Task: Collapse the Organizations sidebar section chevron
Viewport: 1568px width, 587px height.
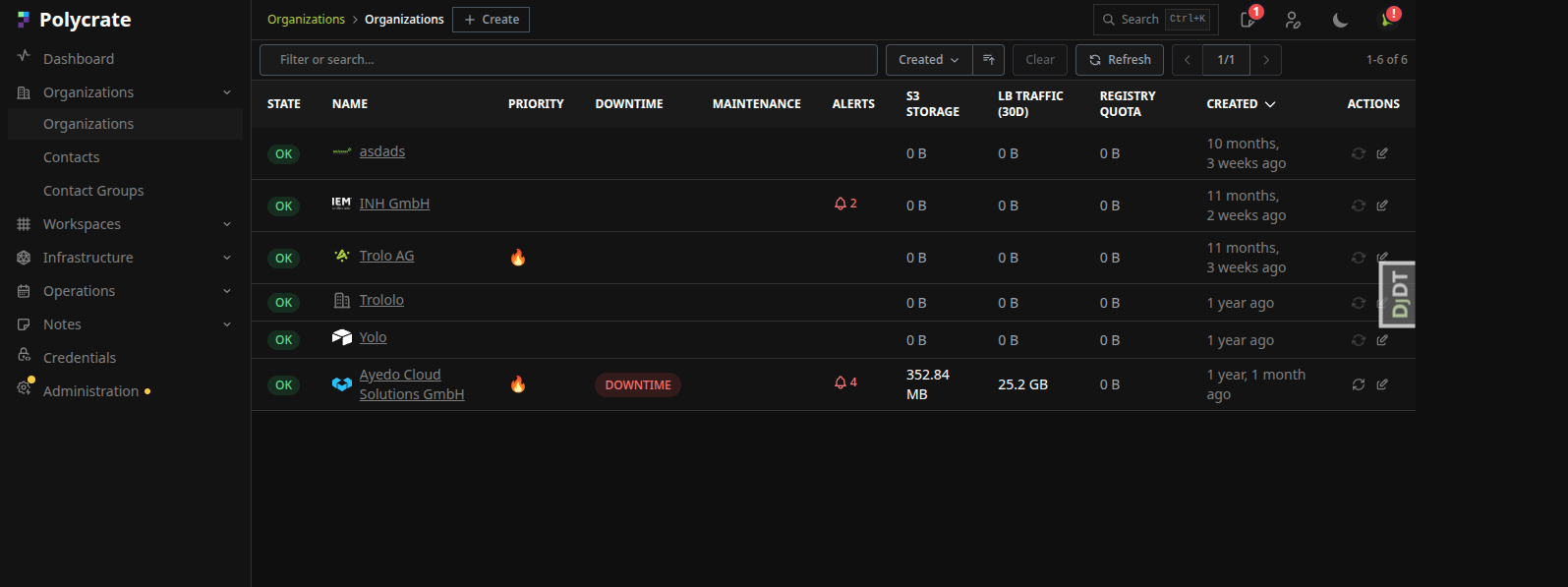Action: (x=227, y=92)
